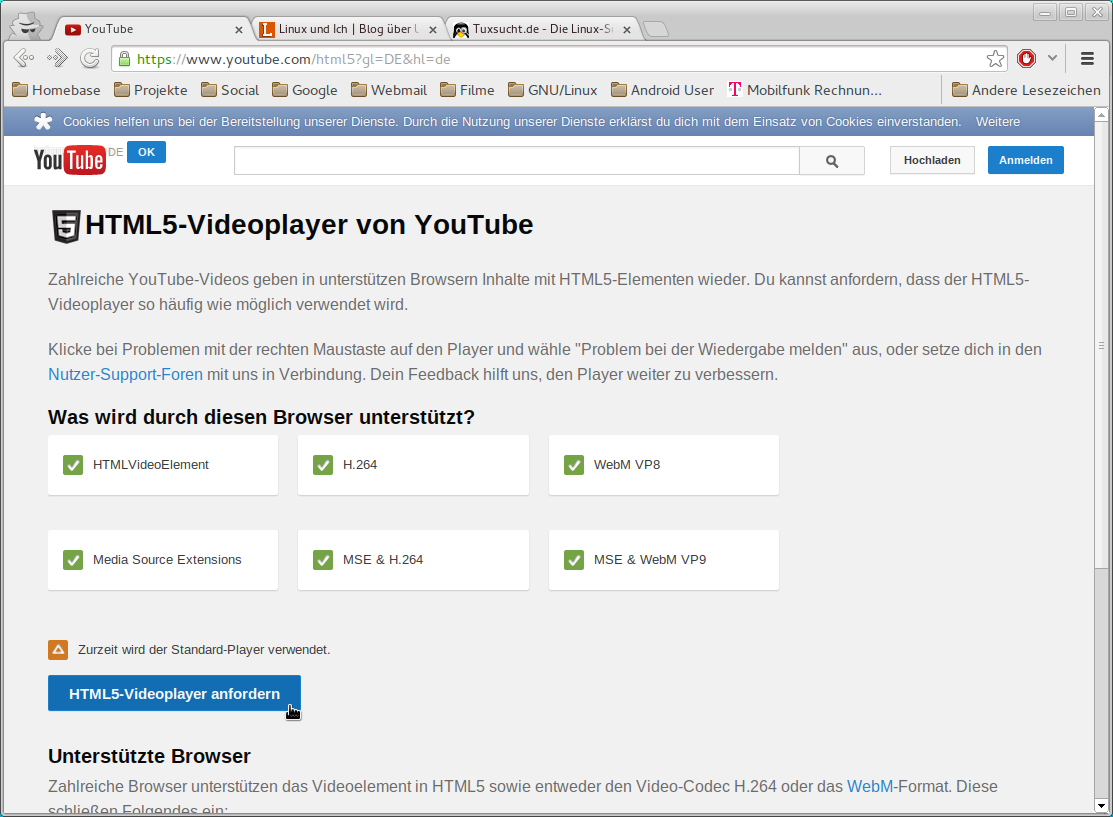The height and width of the screenshot is (817, 1113).
Task: Click the vertical scrollbar down arrow
Action: pos(1102,805)
